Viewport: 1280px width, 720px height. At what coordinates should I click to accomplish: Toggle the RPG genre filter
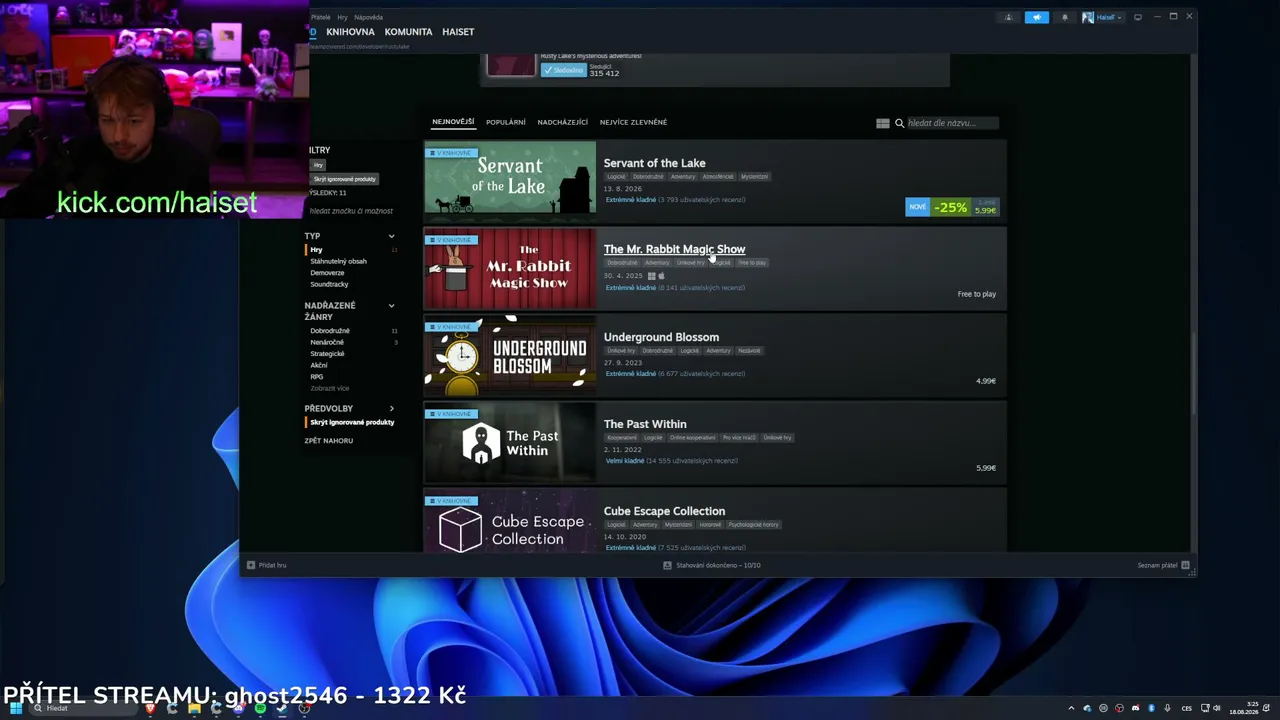click(x=316, y=377)
